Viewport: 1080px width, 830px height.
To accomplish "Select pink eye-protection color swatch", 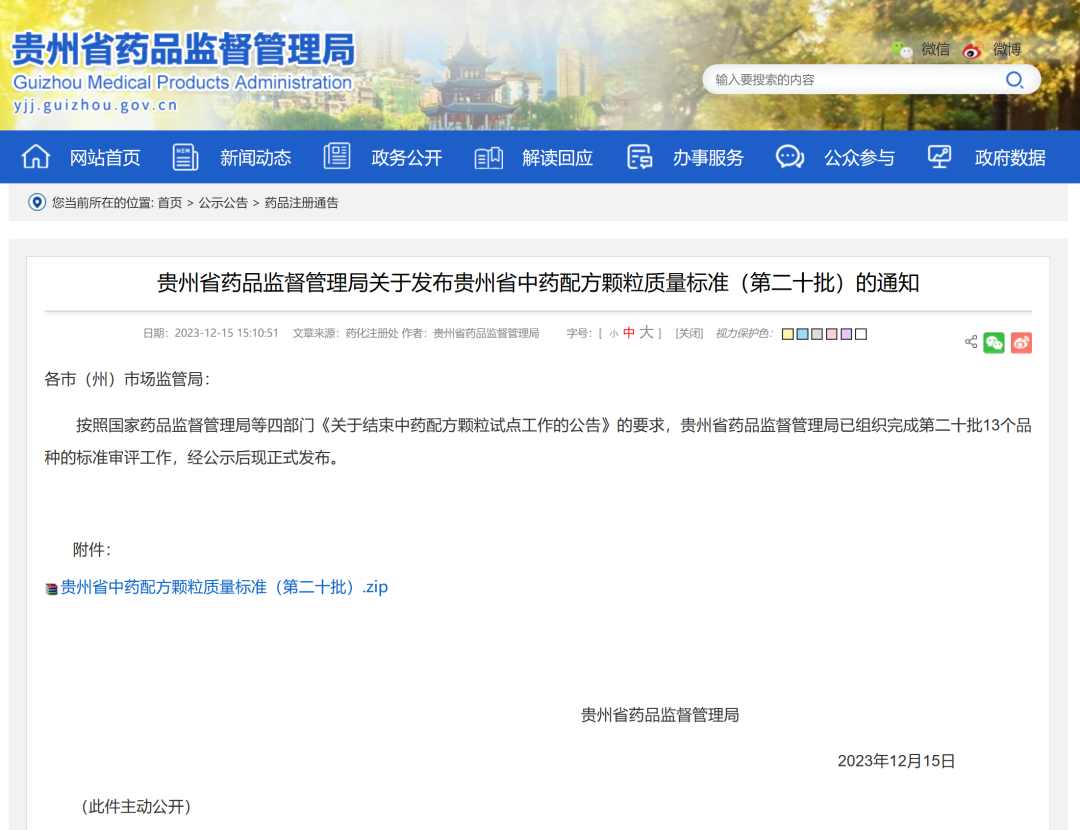I will (832, 334).
